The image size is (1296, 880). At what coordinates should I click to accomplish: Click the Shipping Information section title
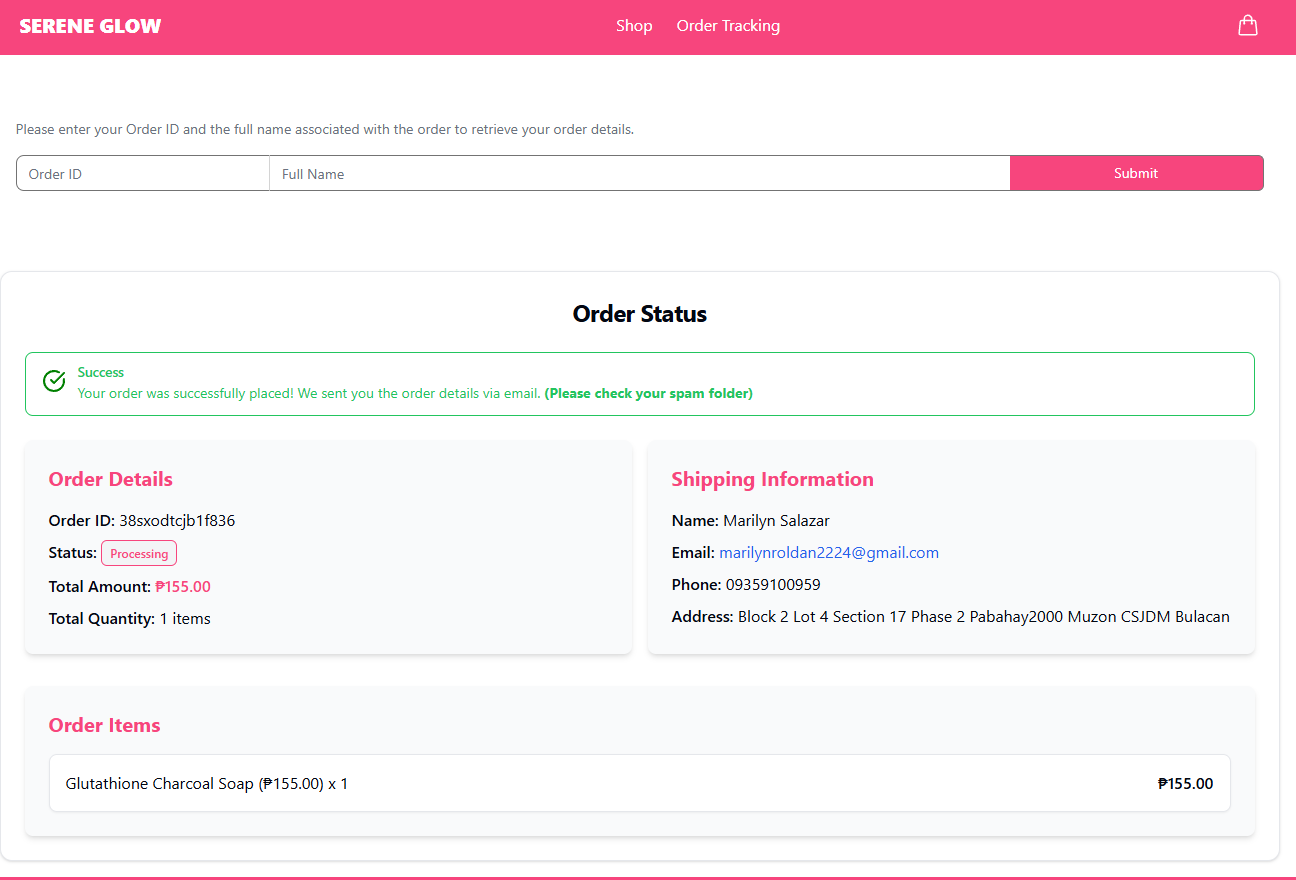click(x=772, y=479)
